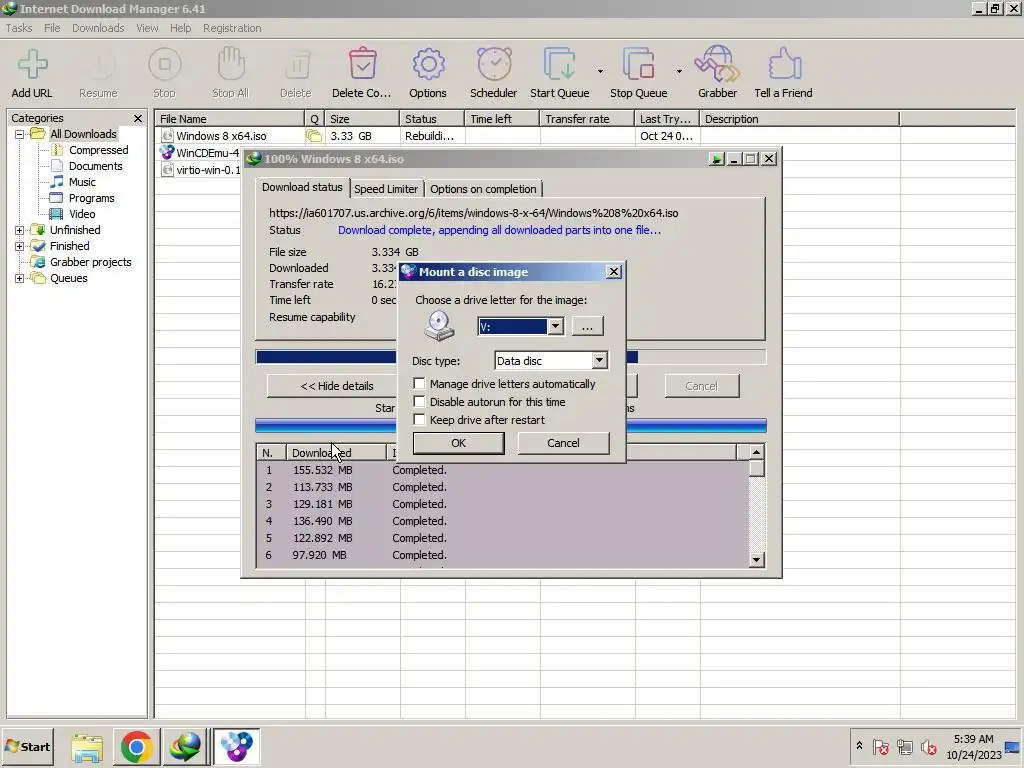Open File Explorer from taskbar
The image size is (1024, 768).
[88, 747]
